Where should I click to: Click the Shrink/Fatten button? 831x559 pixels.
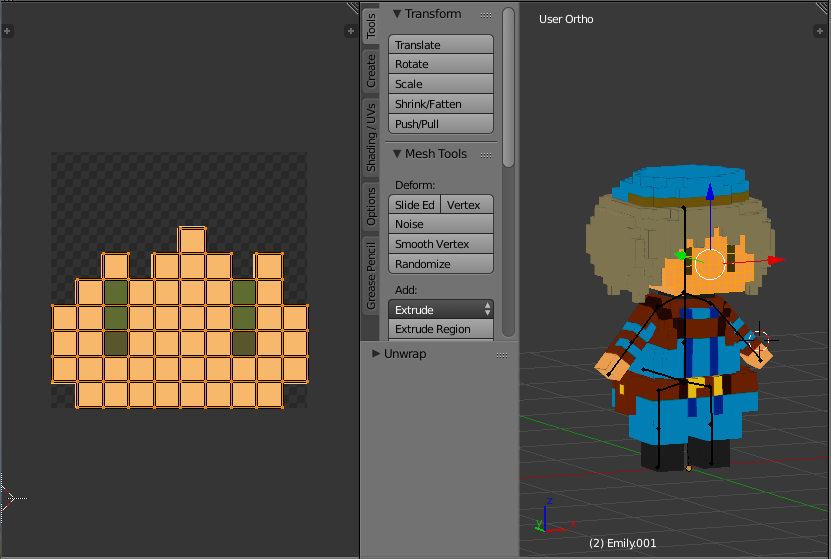tap(441, 104)
